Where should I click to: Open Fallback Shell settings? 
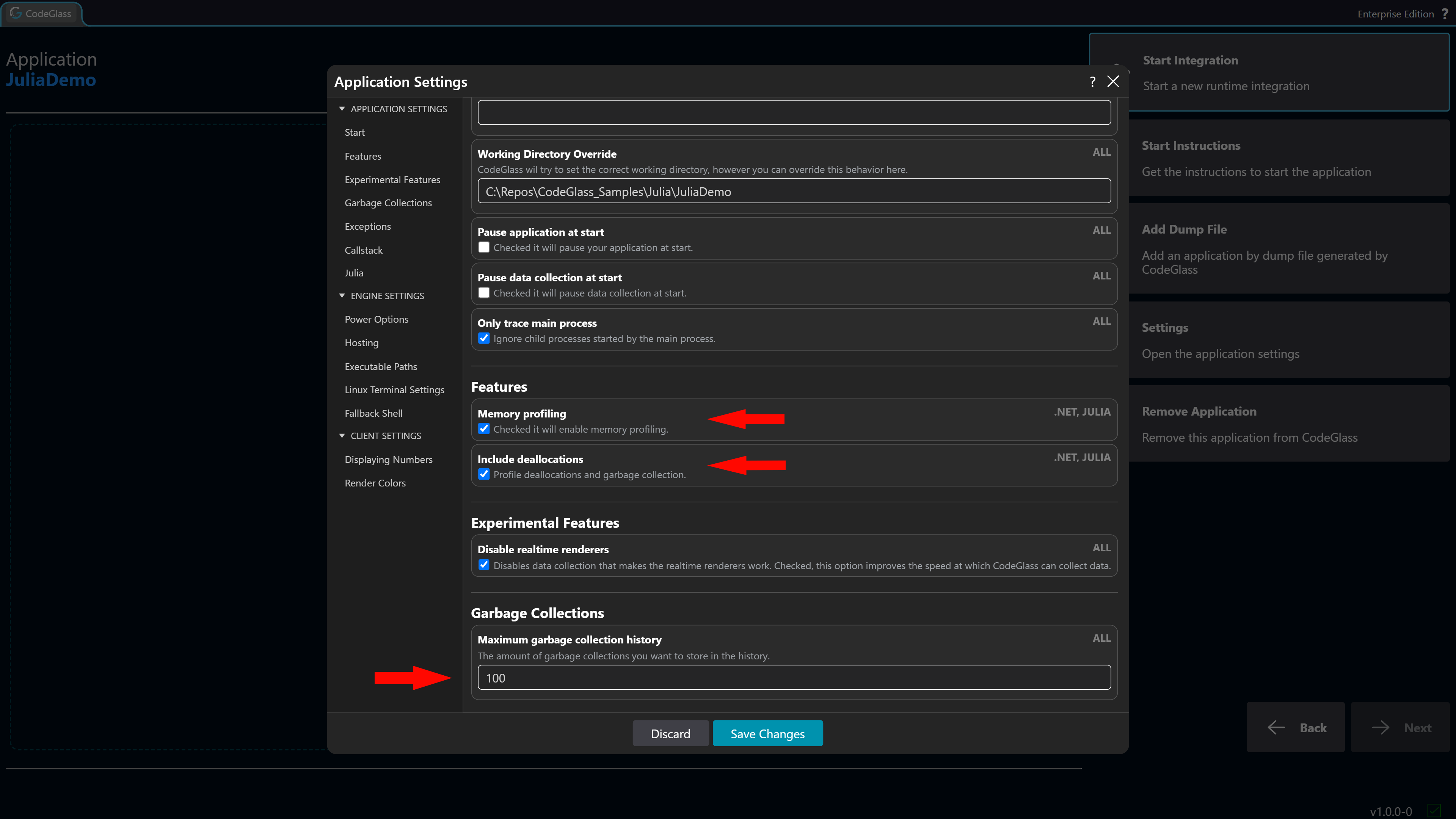pos(373,413)
